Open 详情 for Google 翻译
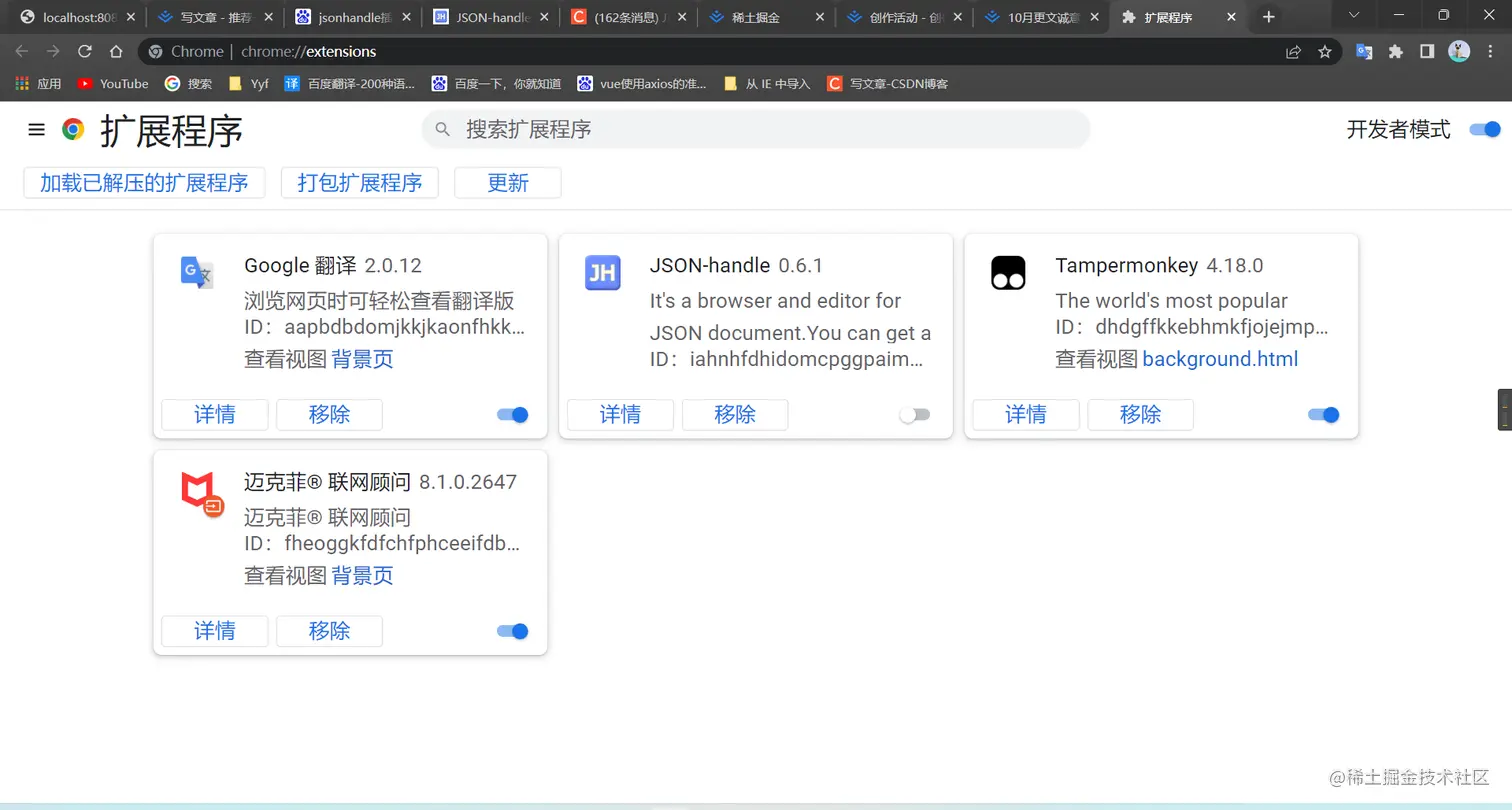Screen dimensions: 1512x810 (215, 415)
